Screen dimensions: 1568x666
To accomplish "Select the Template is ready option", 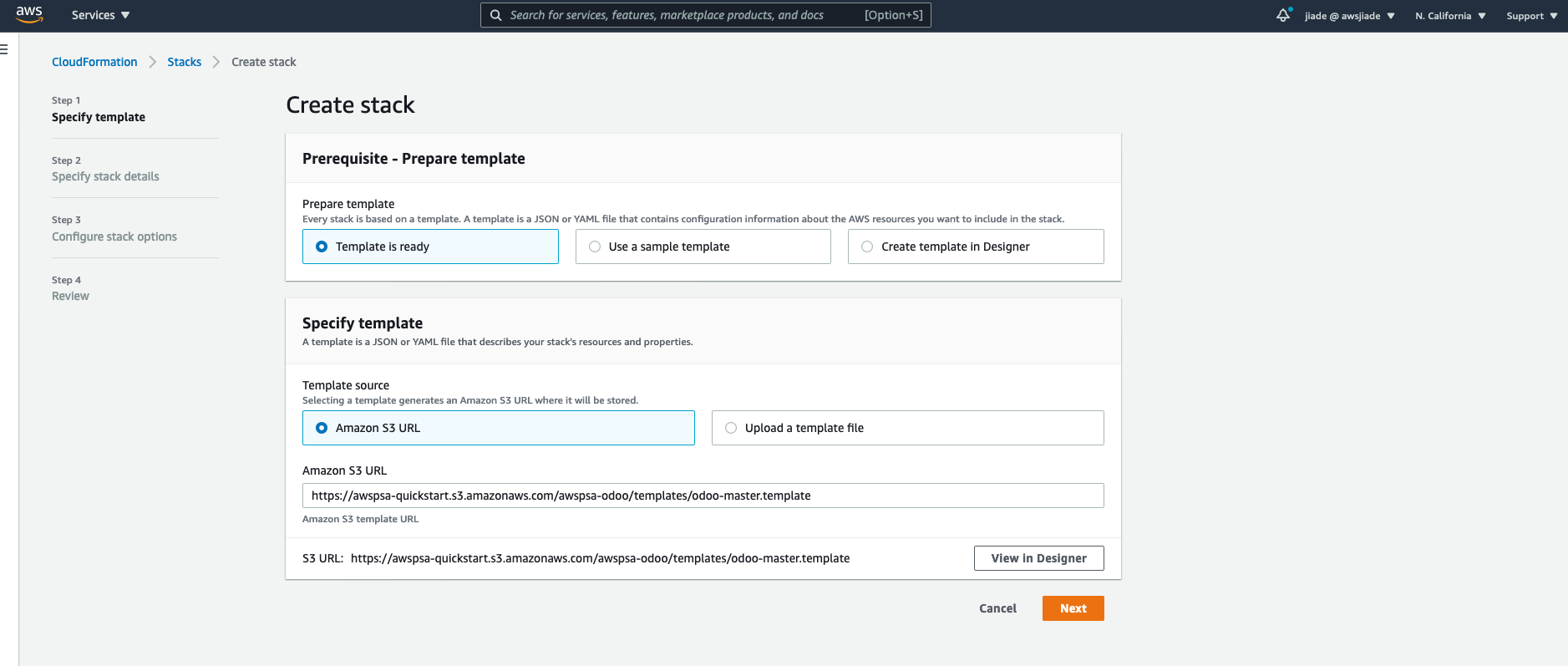I will 430,247.
